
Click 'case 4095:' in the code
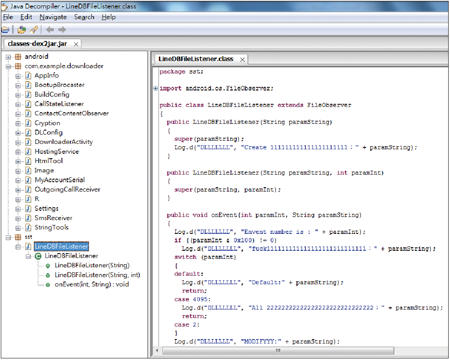coord(192,299)
